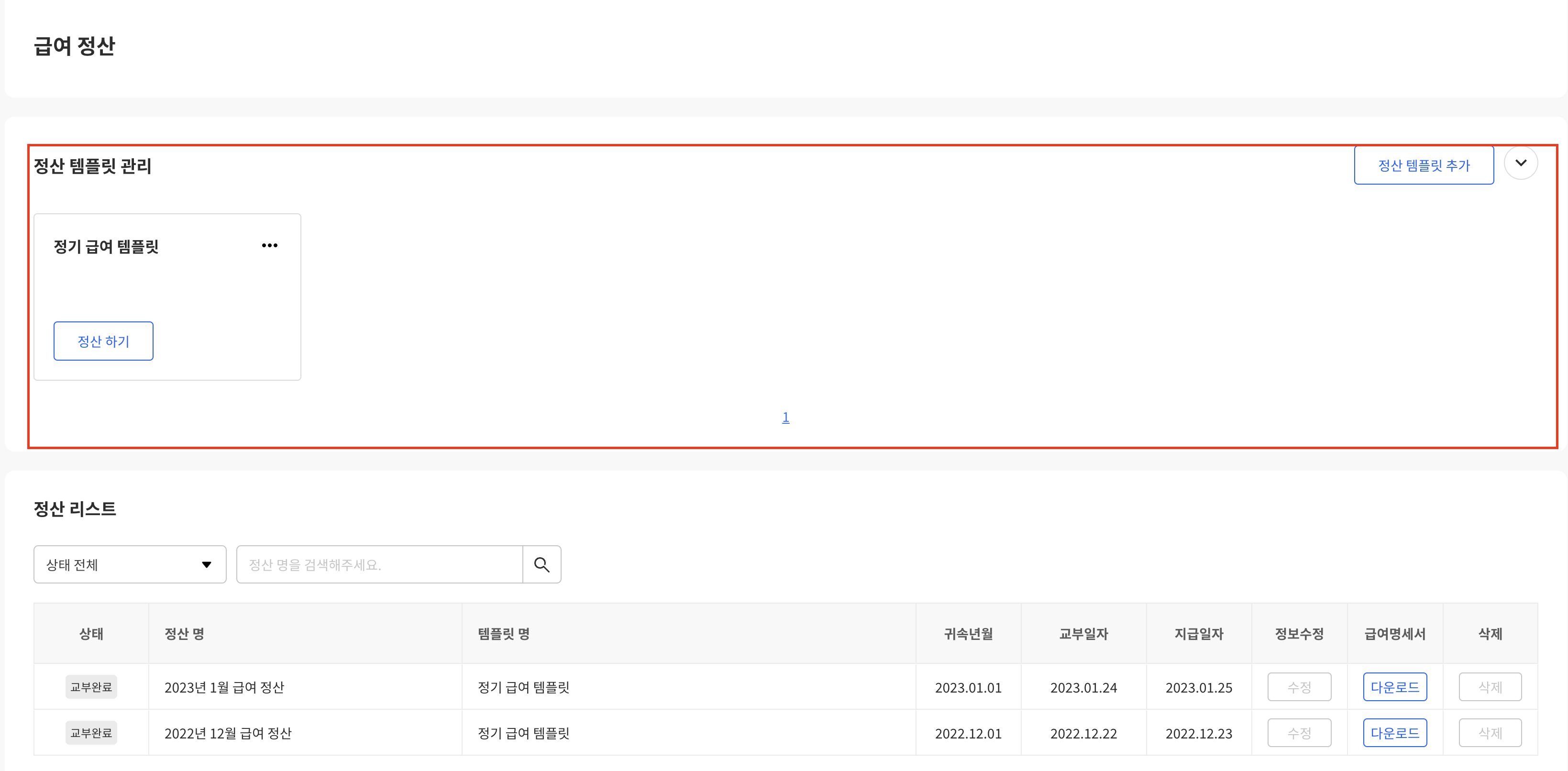Viewport: 1568px width, 771px height.
Task: Click the 2022.12.01 귀속년월 cell
Action: [x=969, y=733]
